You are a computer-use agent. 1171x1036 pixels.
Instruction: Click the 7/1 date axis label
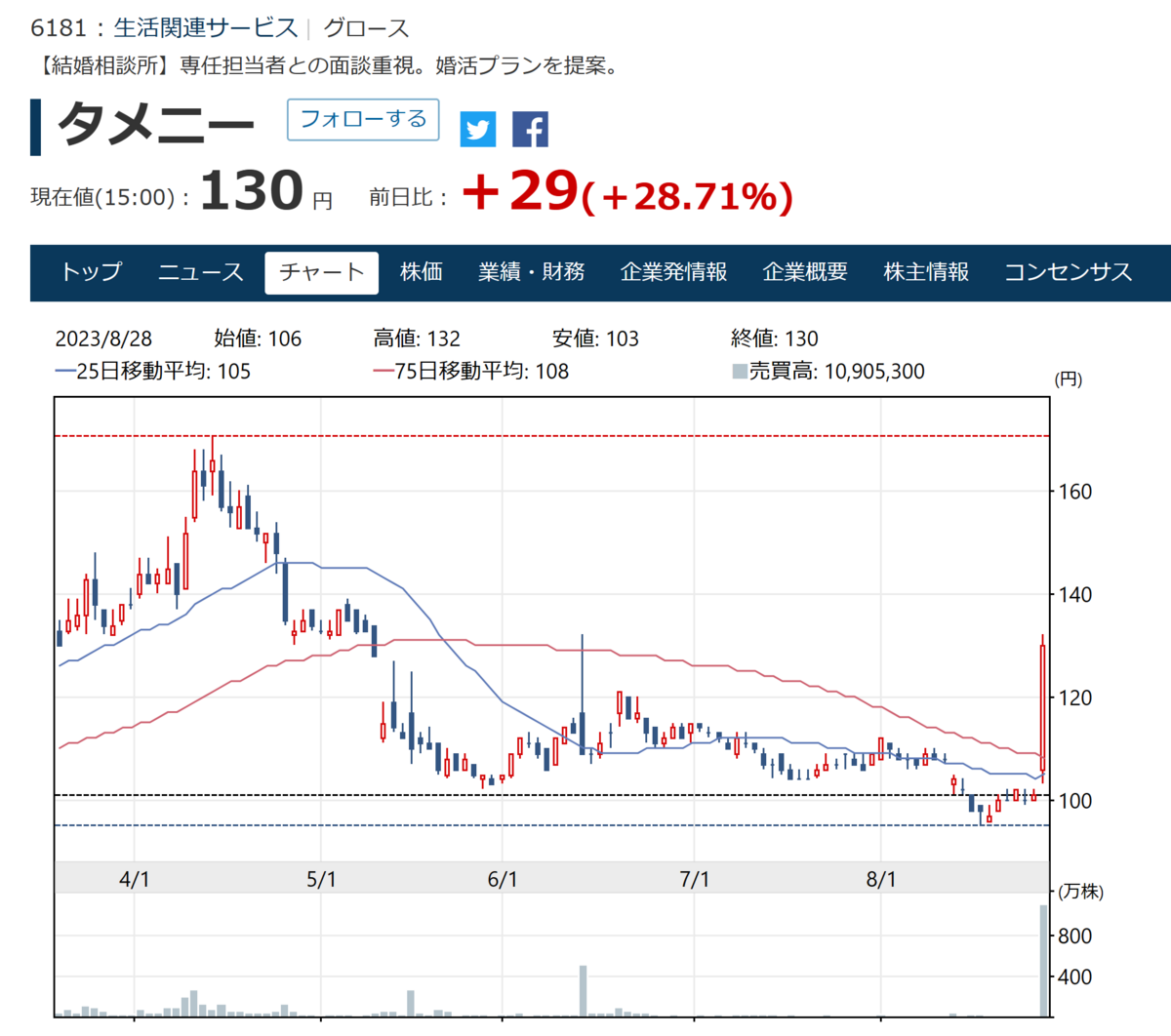pyautogui.click(x=694, y=880)
